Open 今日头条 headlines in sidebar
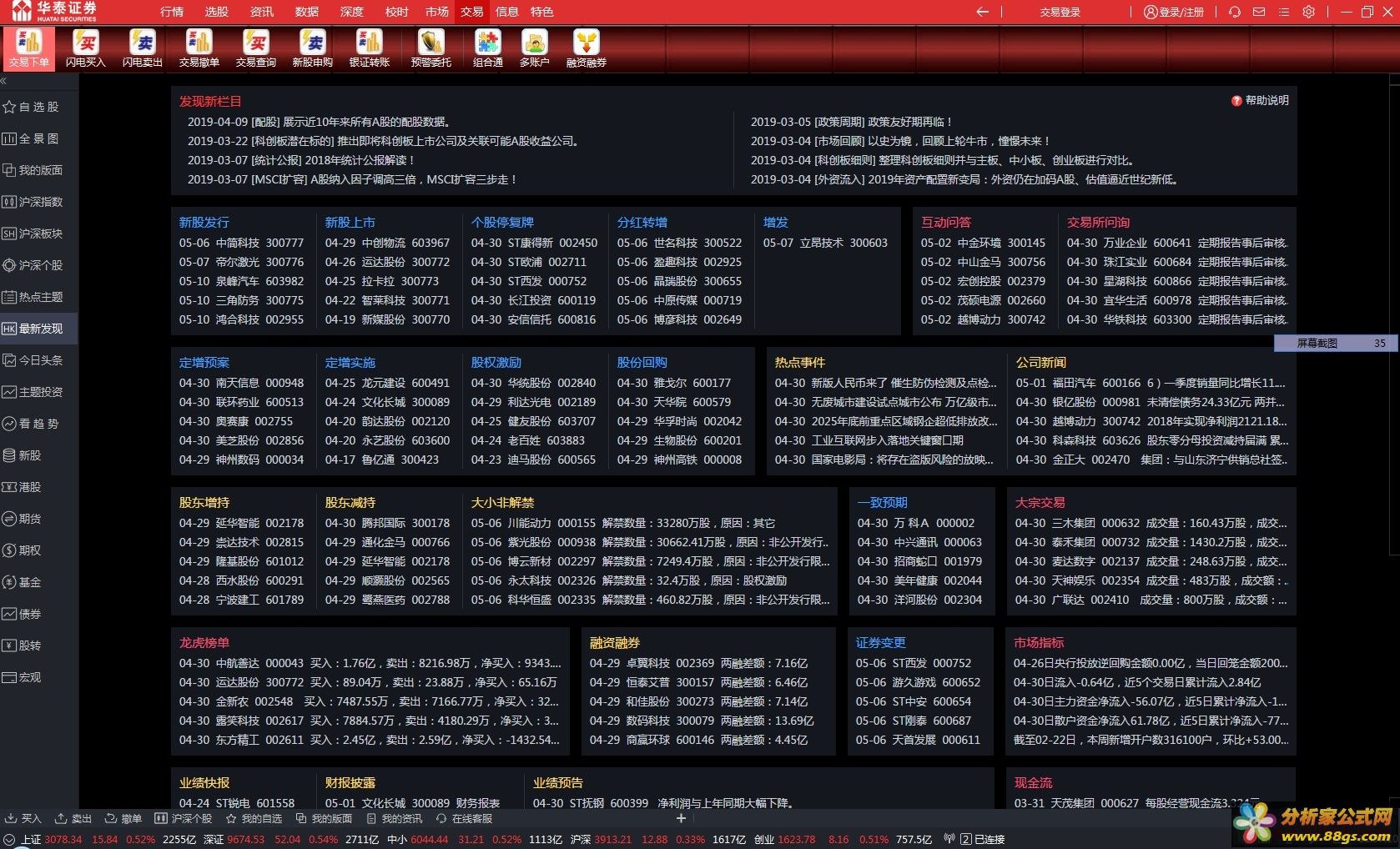Viewport: 1400px width, 849px height. (x=39, y=360)
